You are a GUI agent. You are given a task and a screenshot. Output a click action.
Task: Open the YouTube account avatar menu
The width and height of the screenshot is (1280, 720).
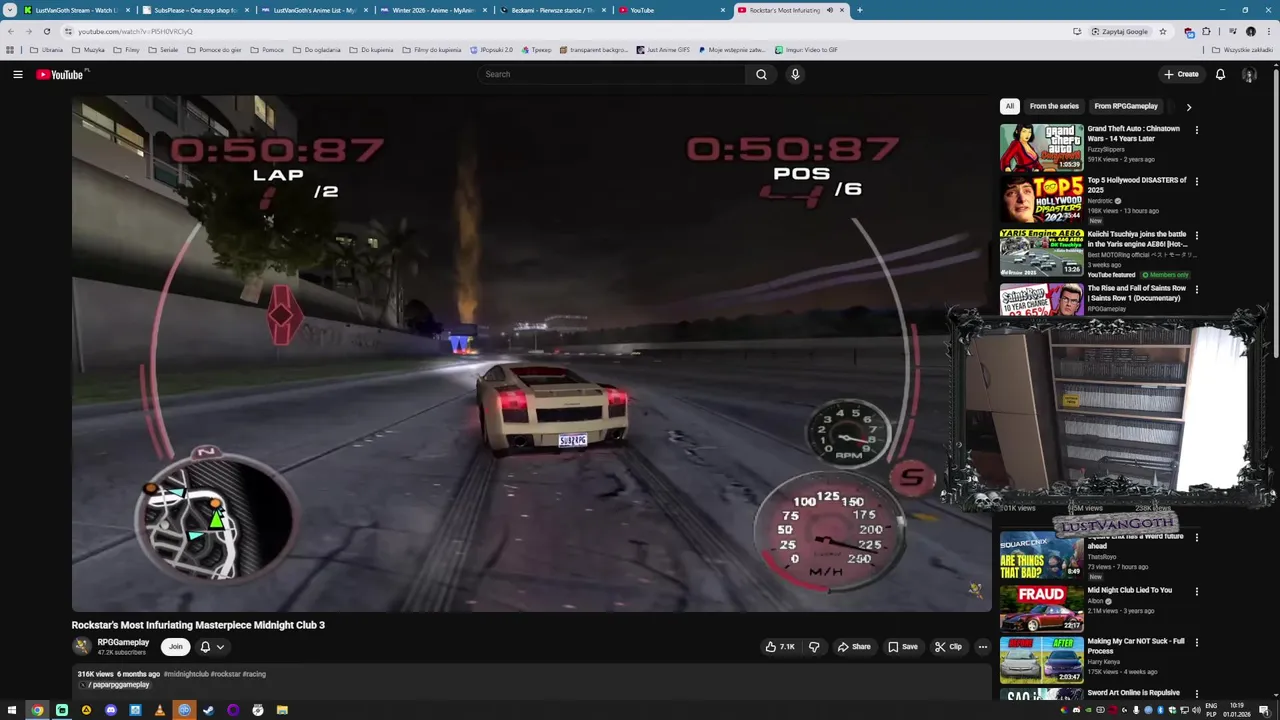(x=1249, y=74)
